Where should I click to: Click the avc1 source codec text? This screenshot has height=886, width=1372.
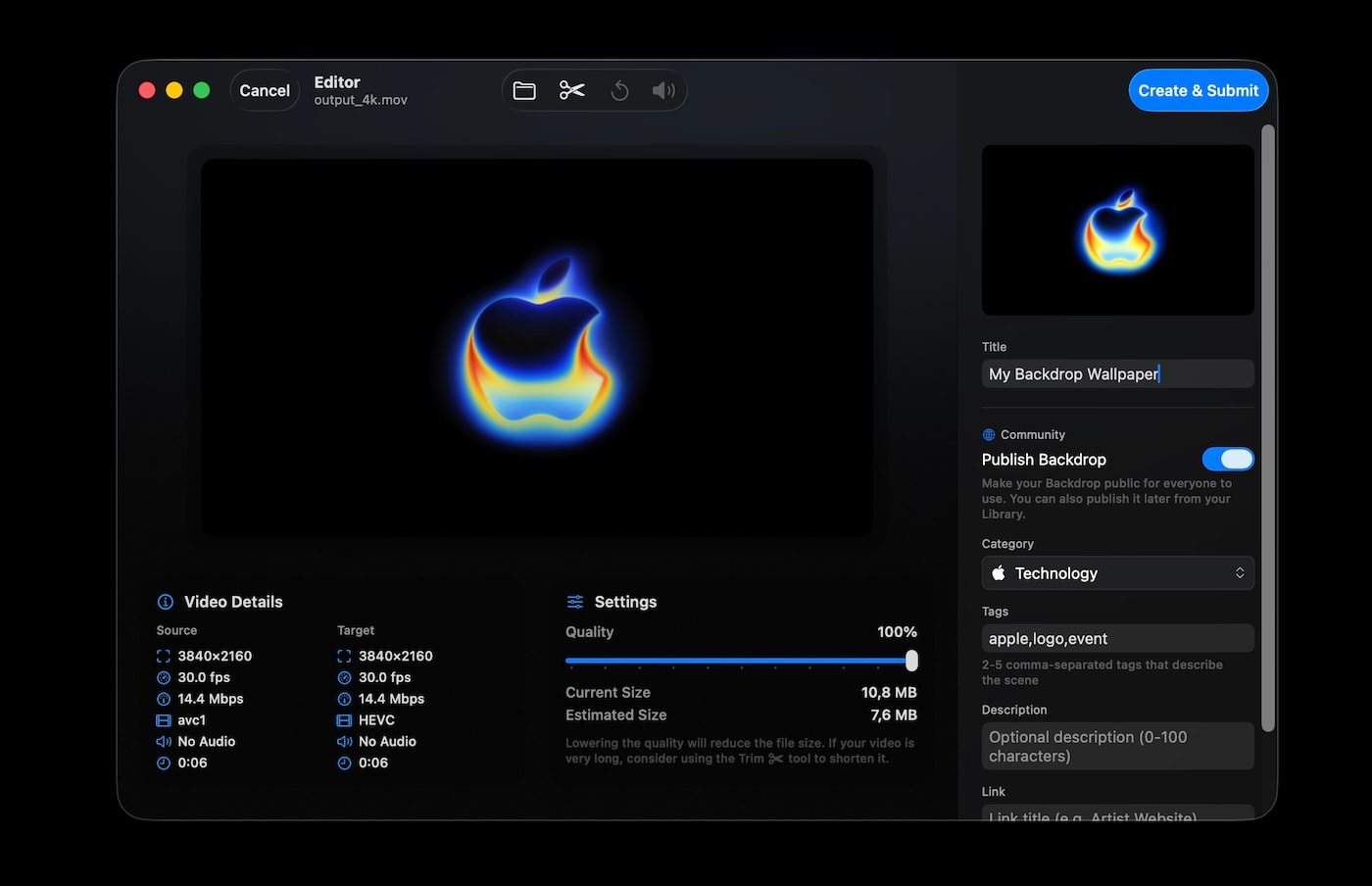pos(192,720)
